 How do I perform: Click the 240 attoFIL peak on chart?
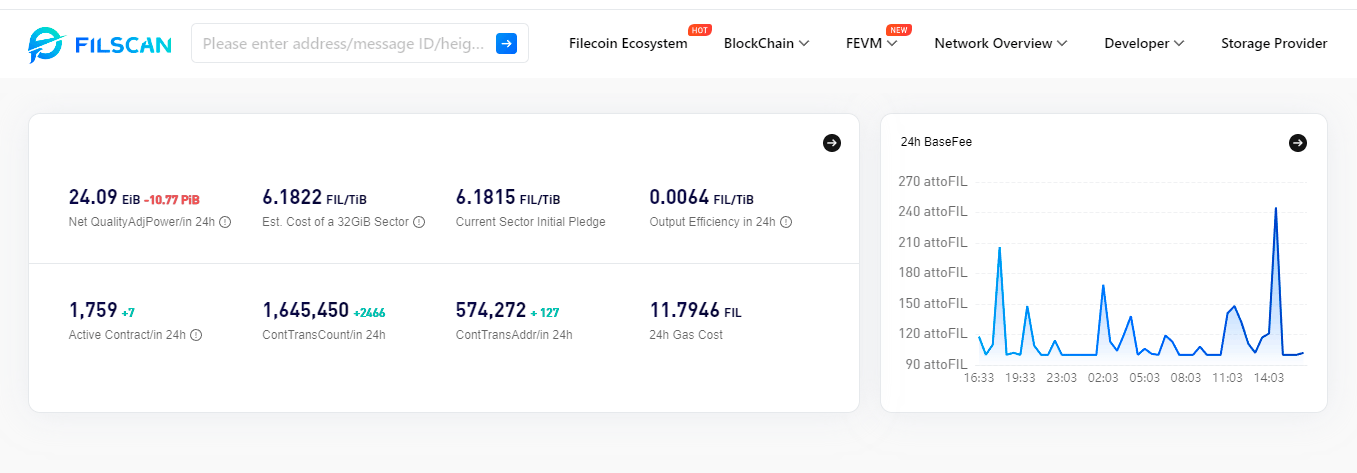(x=1276, y=209)
